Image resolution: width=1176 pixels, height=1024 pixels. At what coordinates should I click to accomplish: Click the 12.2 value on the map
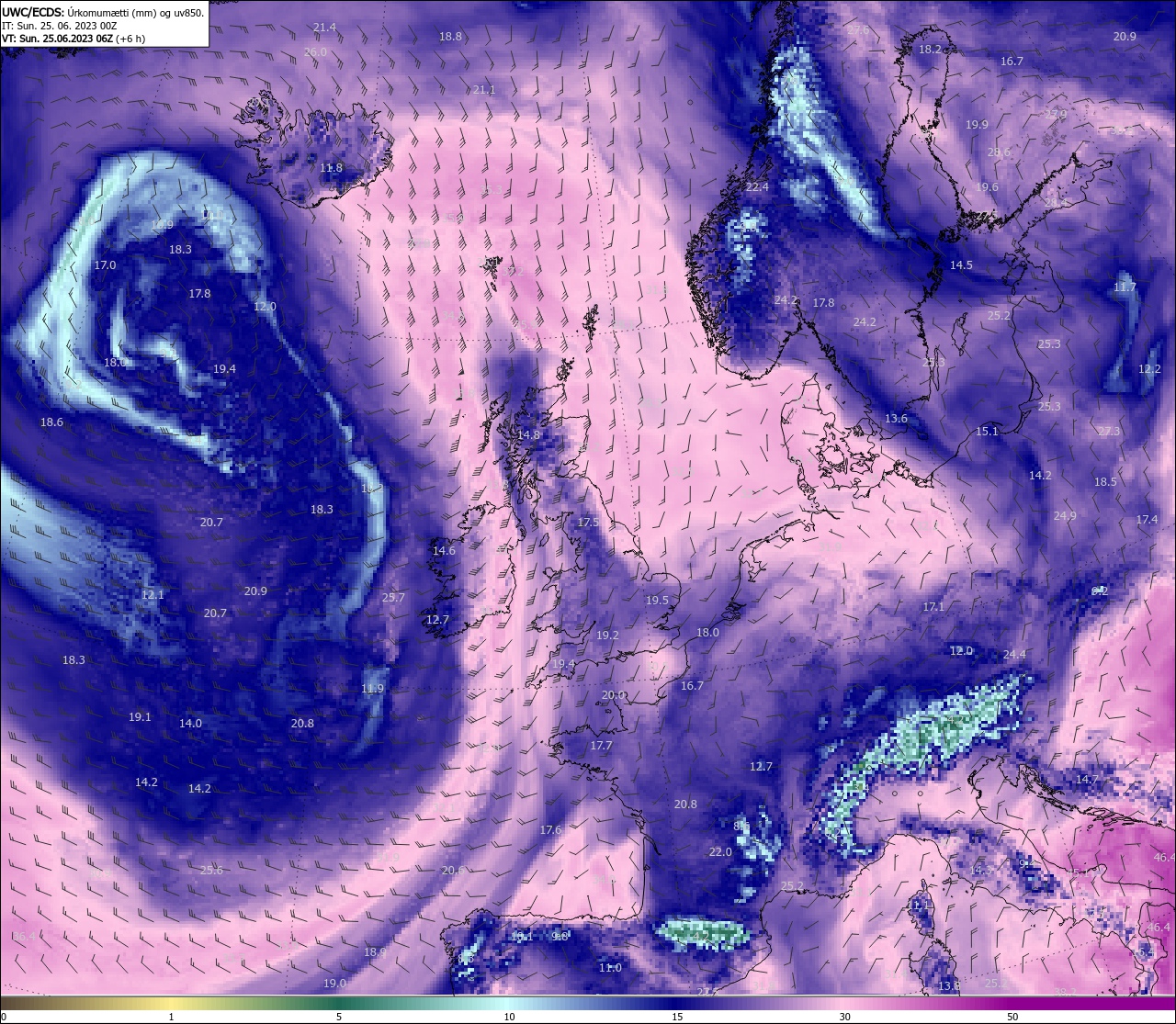tap(1149, 368)
